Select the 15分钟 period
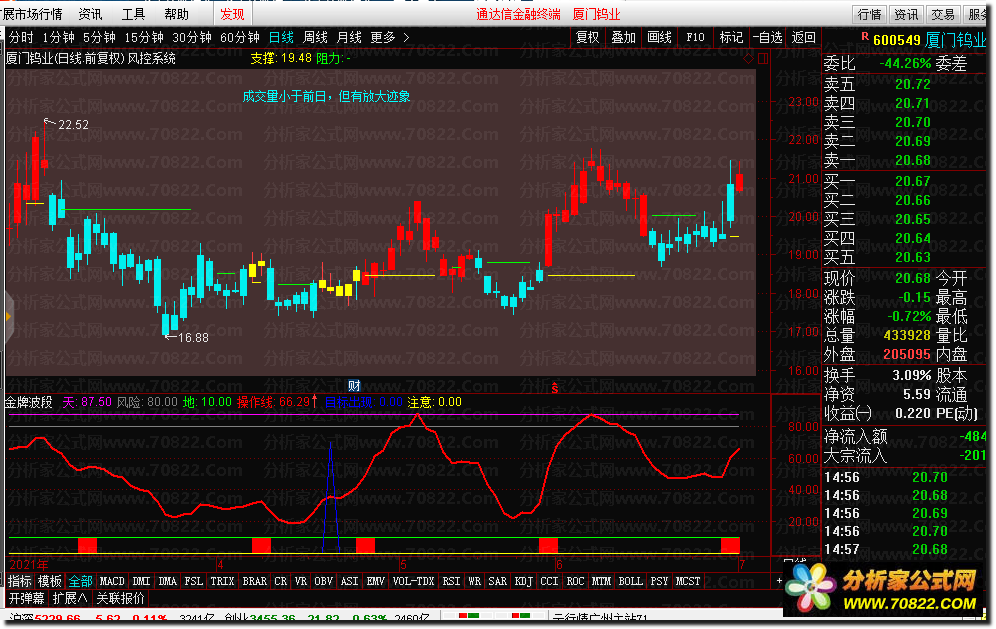996x629 pixels. pos(144,37)
